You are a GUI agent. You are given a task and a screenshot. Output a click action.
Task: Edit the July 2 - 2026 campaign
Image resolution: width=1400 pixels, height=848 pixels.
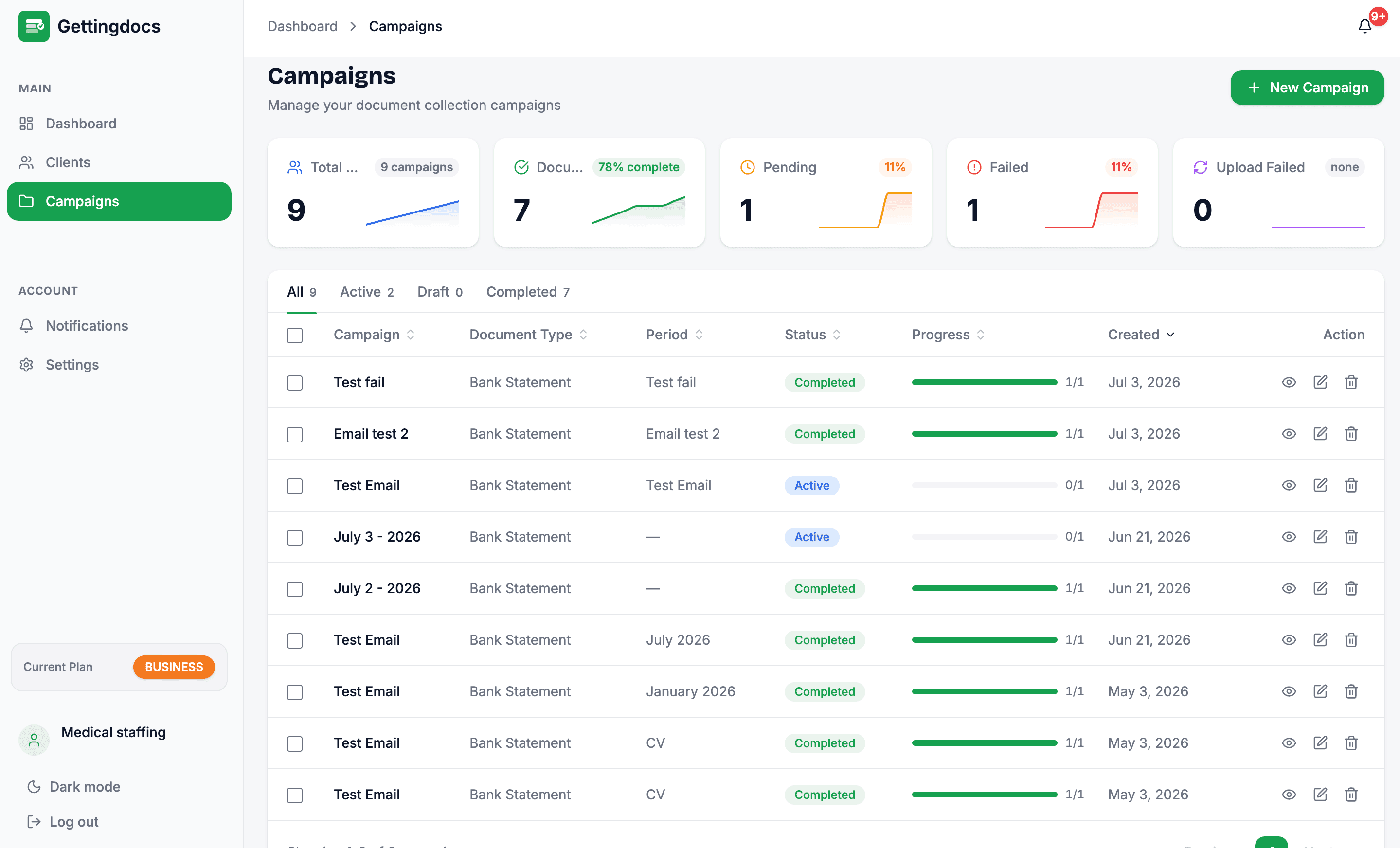pos(1320,588)
